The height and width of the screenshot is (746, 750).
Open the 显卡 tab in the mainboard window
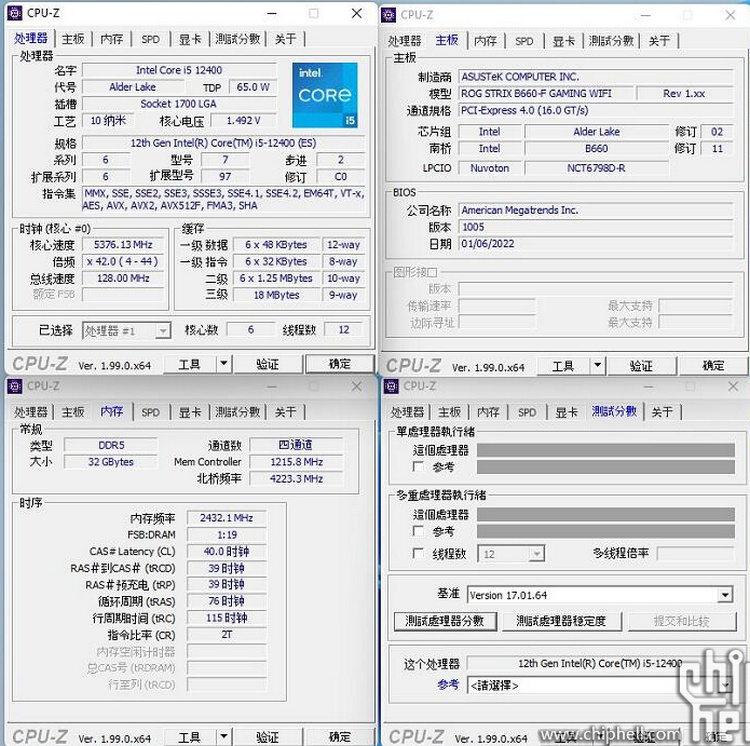pos(564,41)
